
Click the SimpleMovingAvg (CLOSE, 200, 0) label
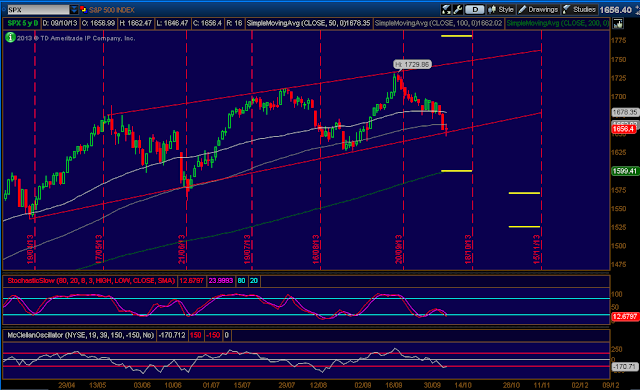coord(558,23)
